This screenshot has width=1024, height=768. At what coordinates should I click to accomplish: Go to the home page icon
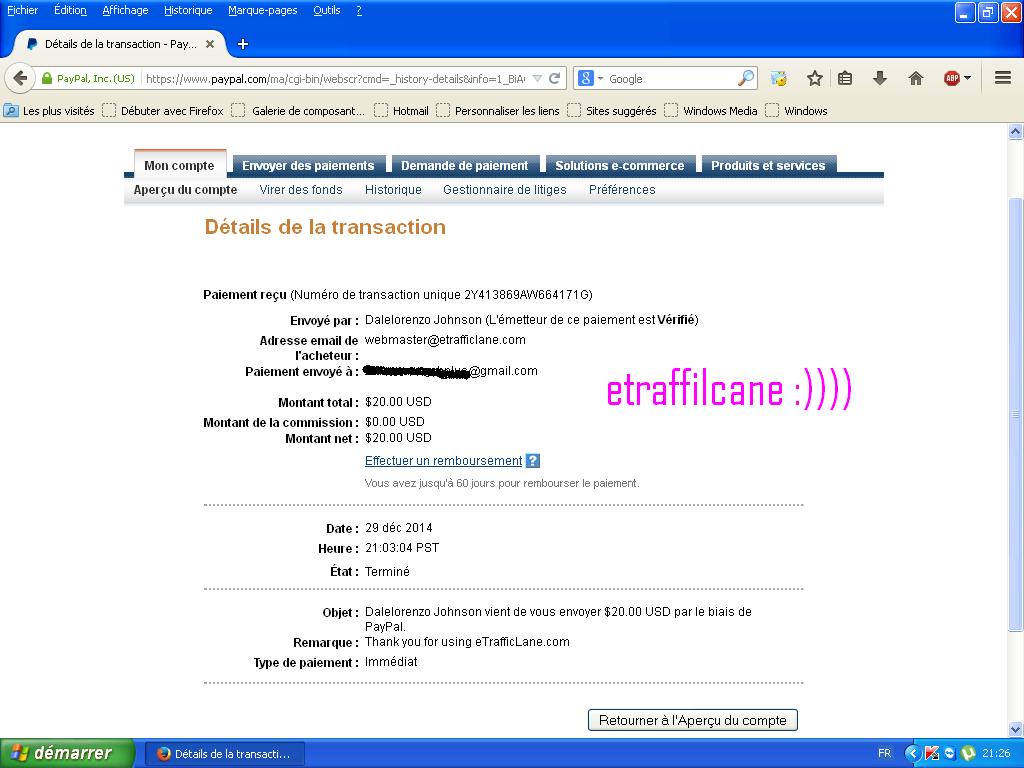pyautogui.click(x=916, y=78)
